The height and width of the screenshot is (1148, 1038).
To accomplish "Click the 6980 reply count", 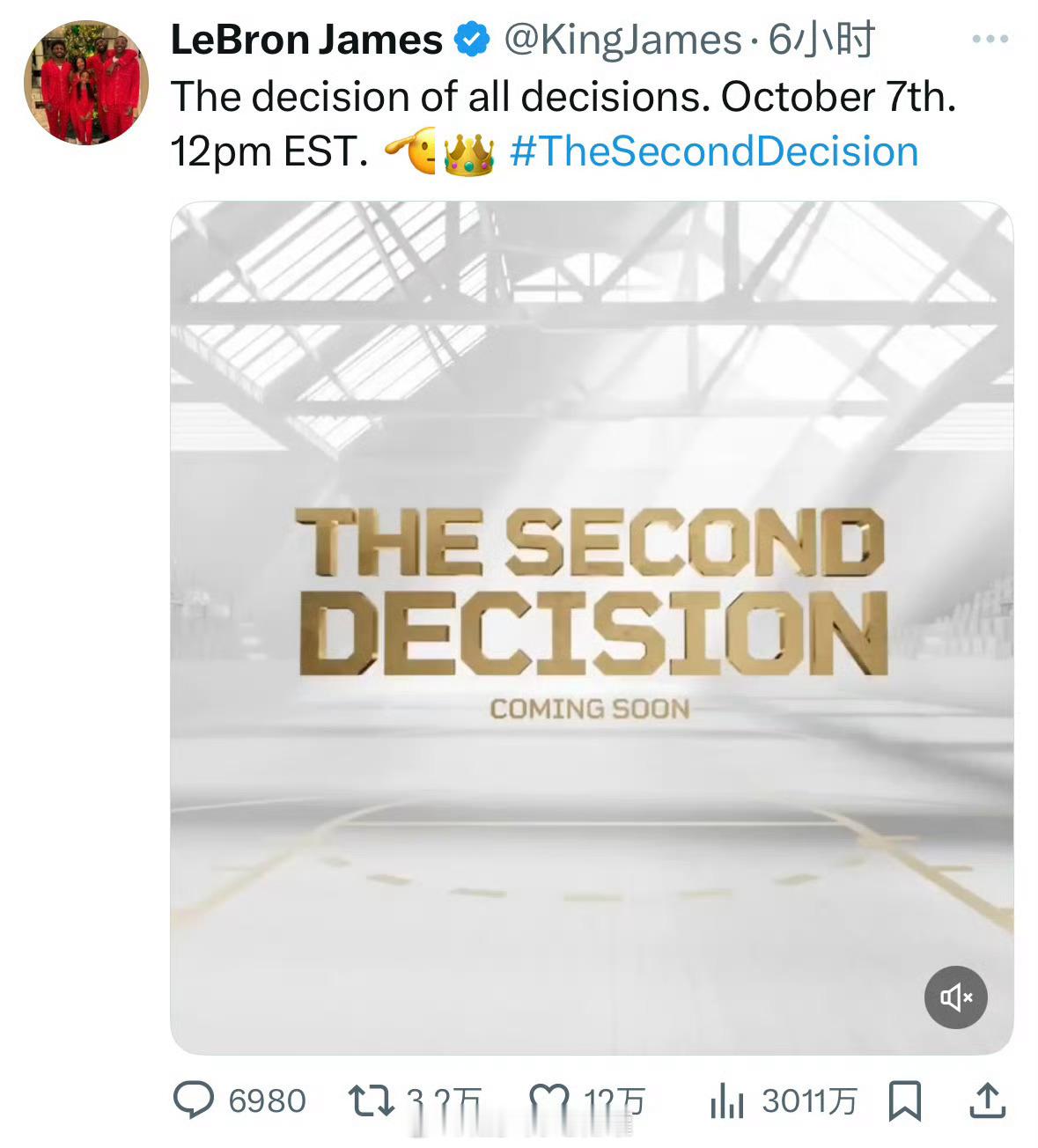I will coord(267,1100).
